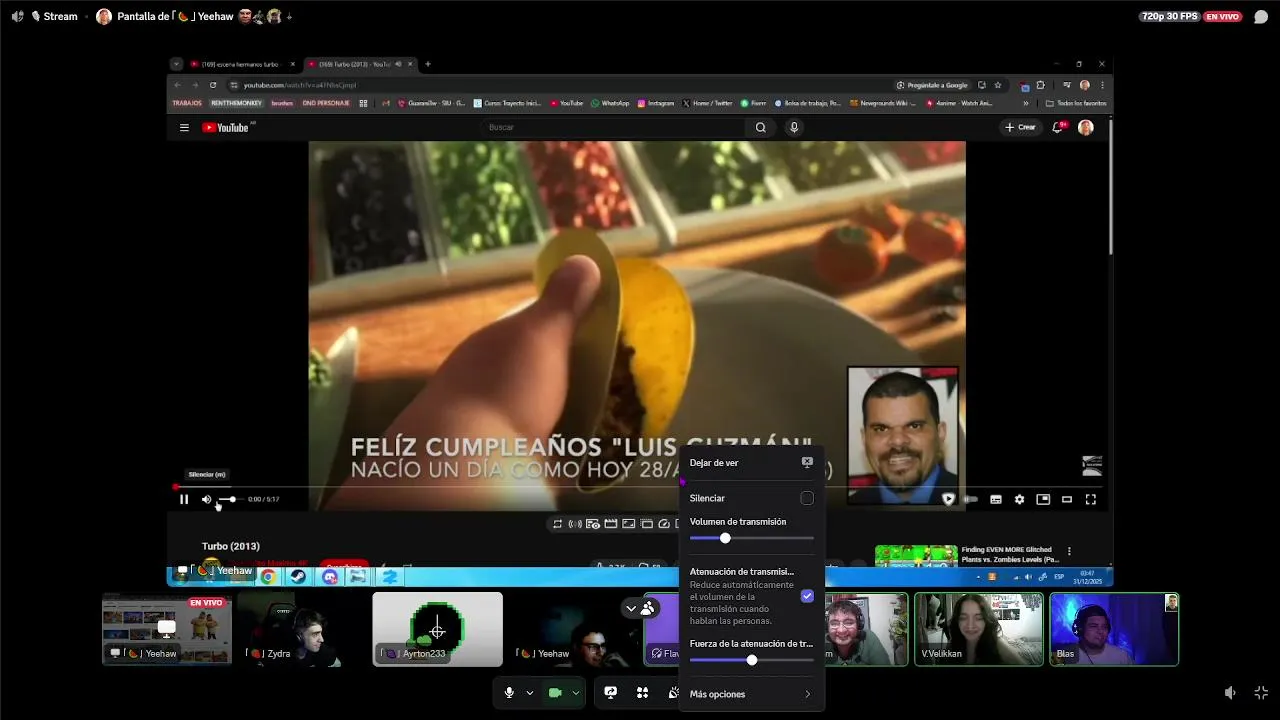Select V.Velikkan participant video tile
The width and height of the screenshot is (1280, 720).
(x=979, y=629)
